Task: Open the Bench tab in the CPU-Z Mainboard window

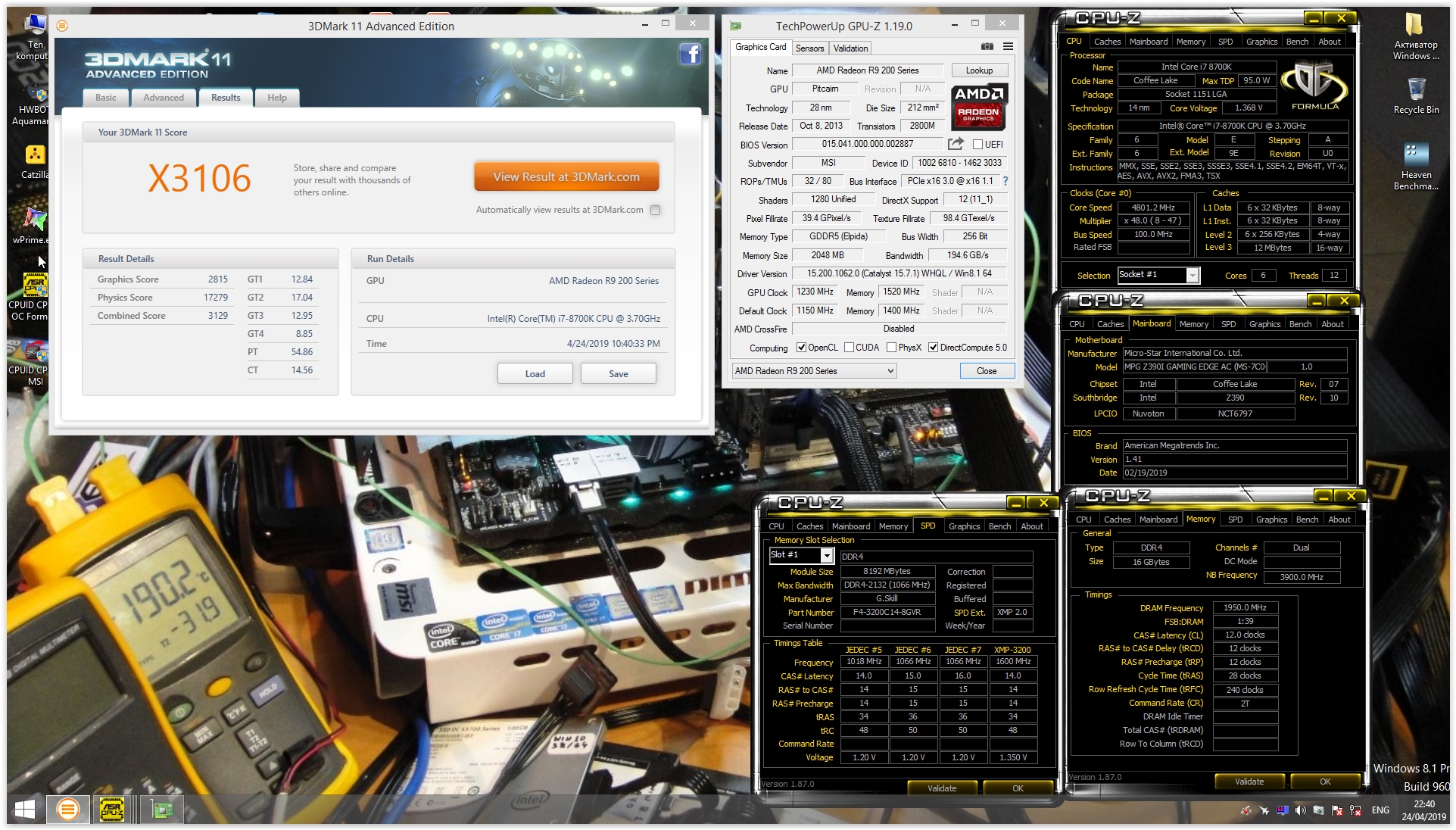Action: (x=1300, y=324)
